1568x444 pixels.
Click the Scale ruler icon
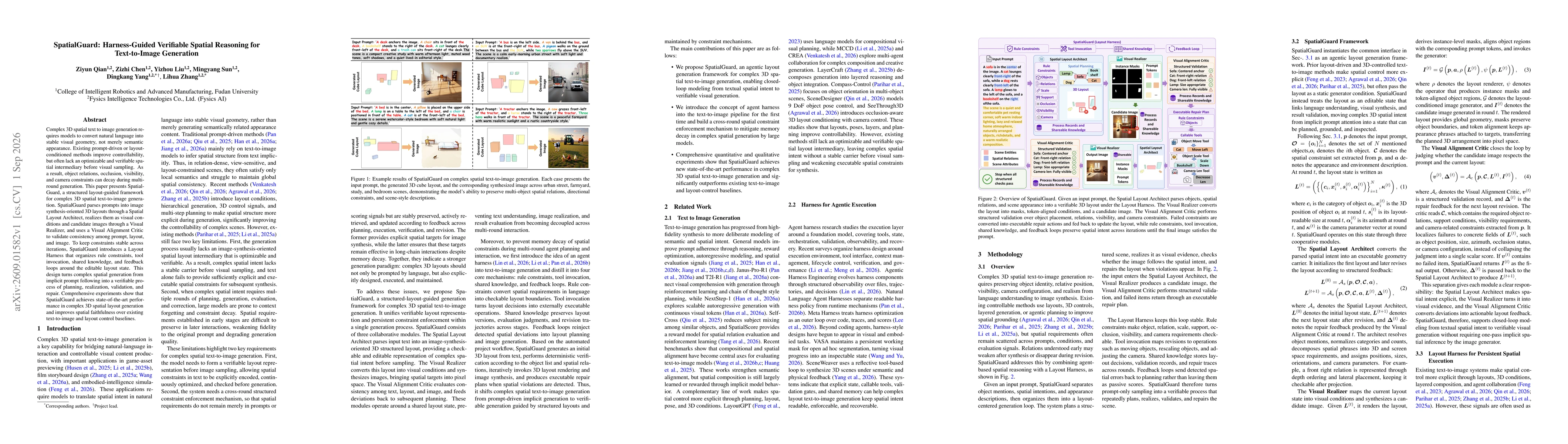1038,91
